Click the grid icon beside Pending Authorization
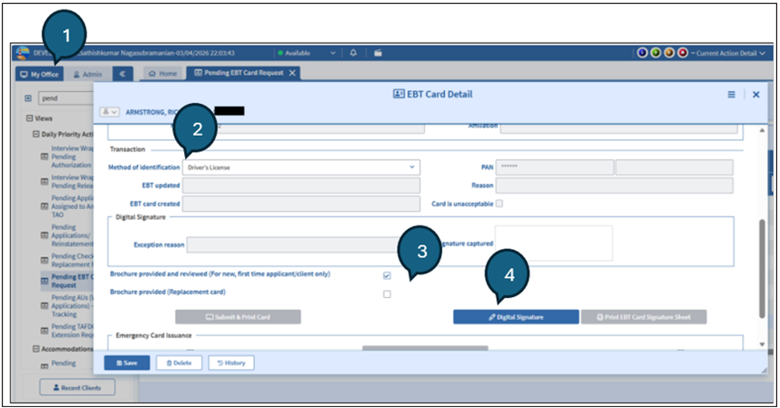The height and width of the screenshot is (408, 780). click(x=44, y=157)
